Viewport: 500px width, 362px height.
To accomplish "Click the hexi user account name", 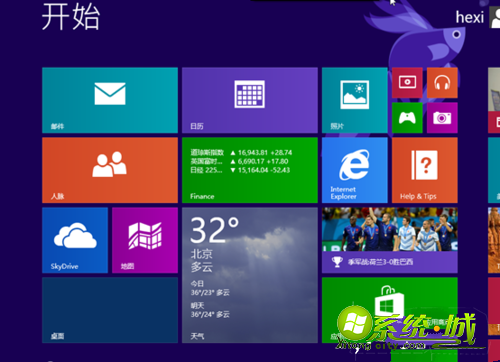I will coord(469,17).
